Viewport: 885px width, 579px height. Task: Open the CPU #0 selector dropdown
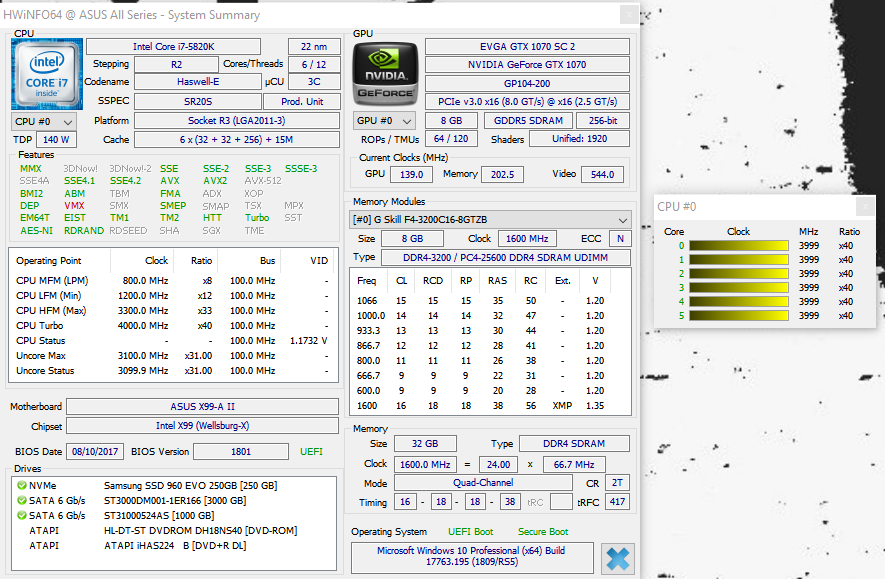point(43,121)
